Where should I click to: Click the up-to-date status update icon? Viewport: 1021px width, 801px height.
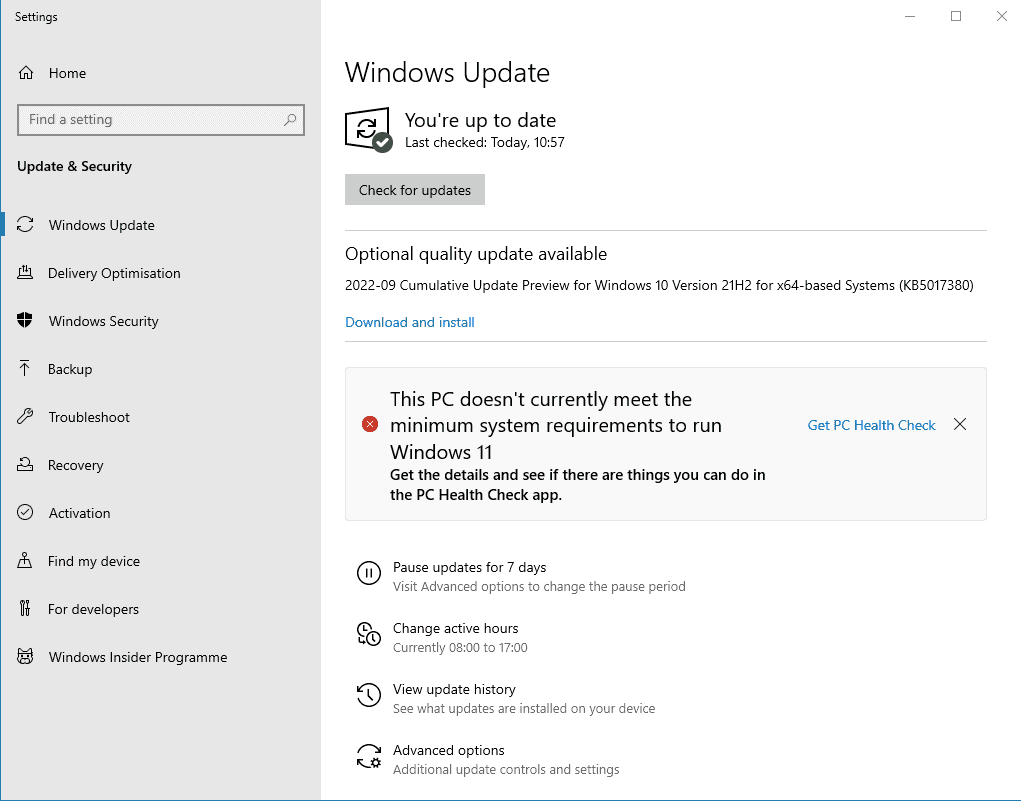coord(369,130)
